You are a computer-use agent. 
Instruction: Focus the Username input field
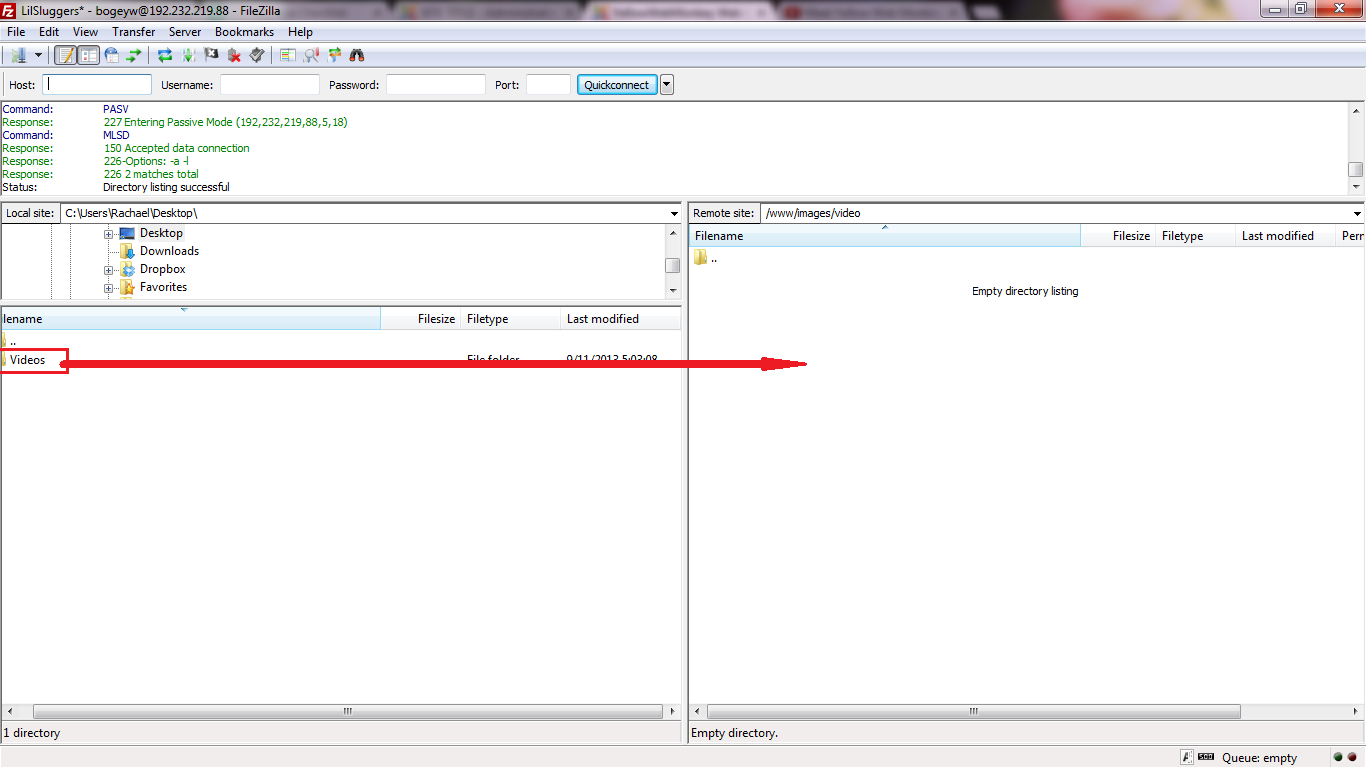click(x=270, y=85)
